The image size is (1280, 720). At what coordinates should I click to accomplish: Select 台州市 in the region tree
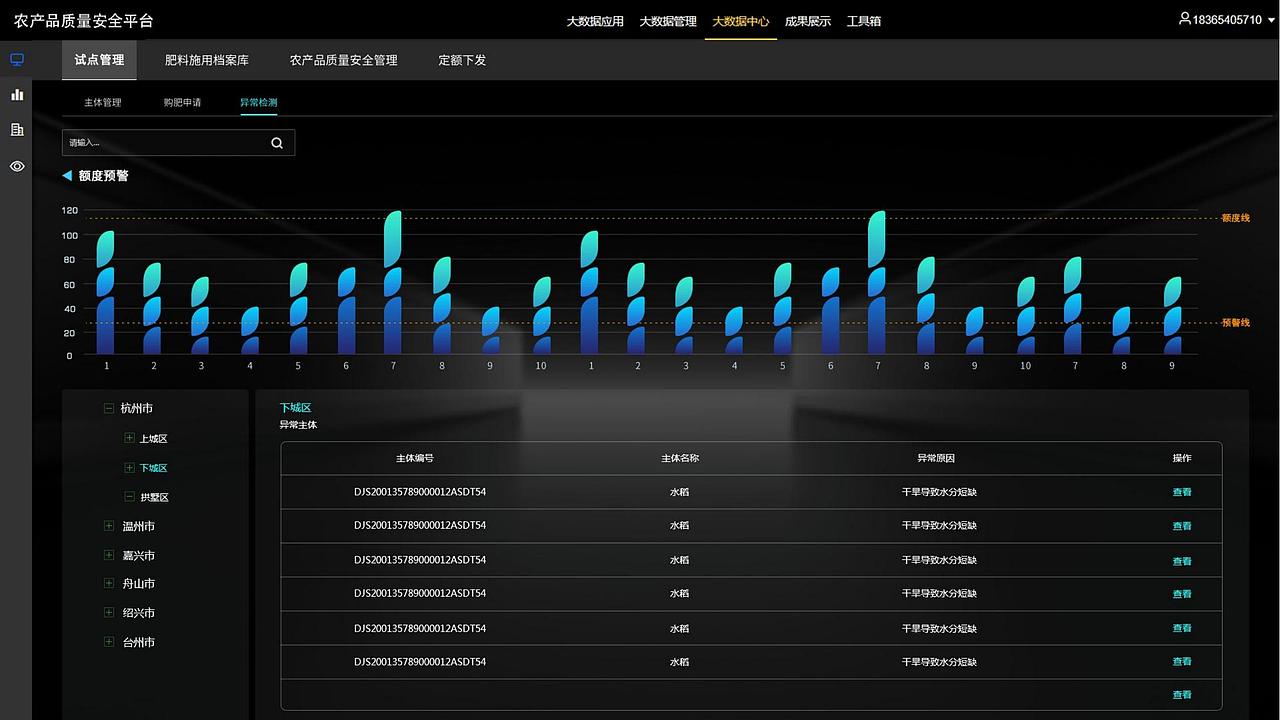tap(139, 642)
